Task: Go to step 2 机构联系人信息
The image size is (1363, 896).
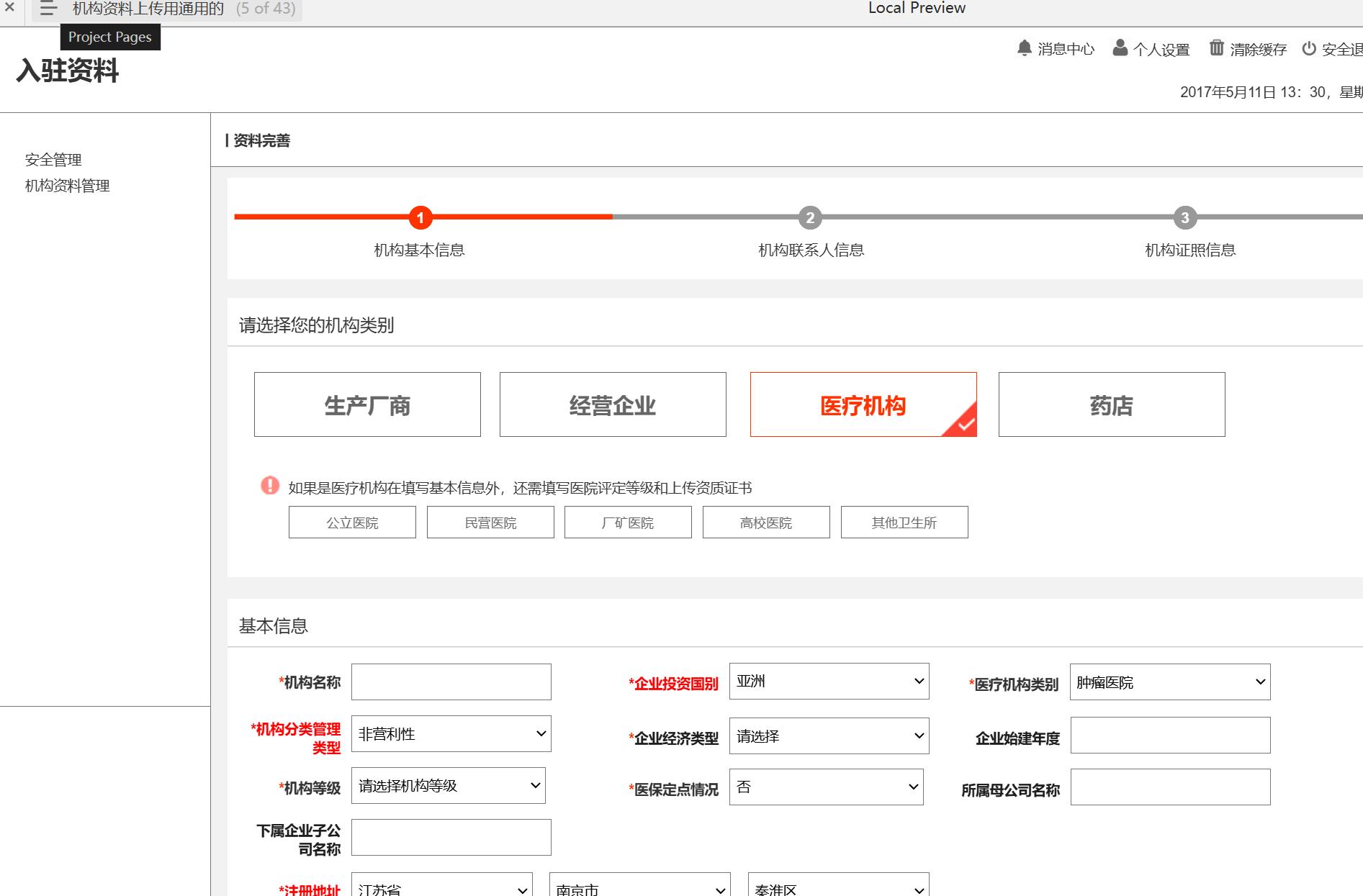Action: point(810,217)
